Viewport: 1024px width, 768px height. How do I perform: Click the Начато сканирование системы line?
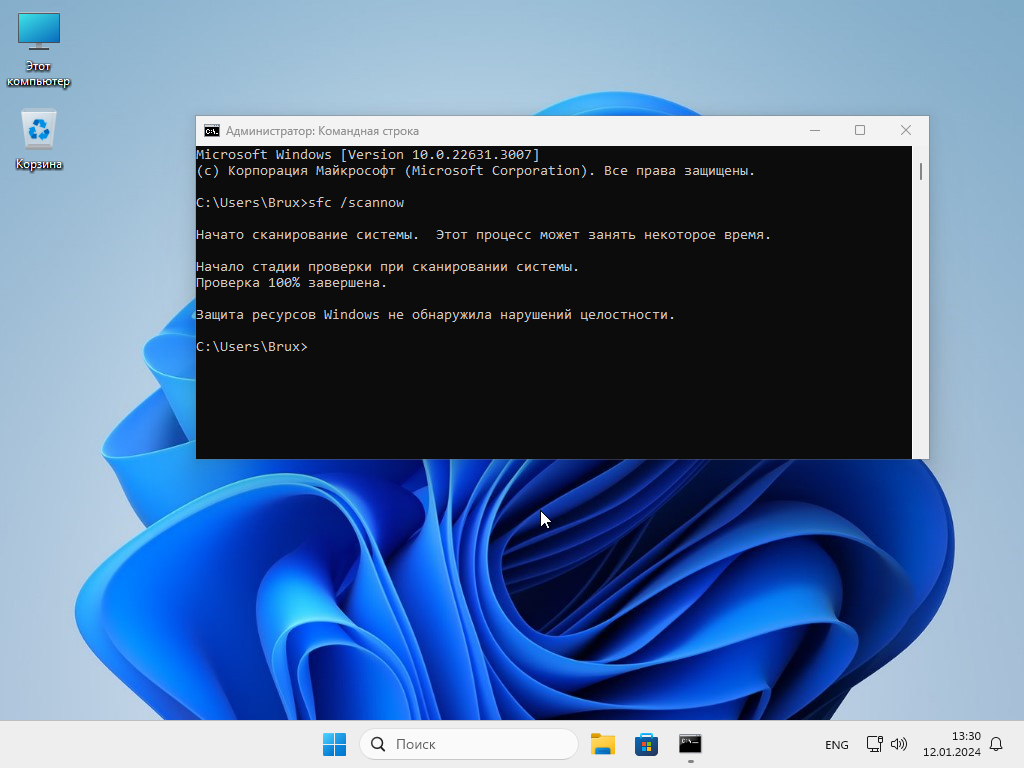pos(483,234)
